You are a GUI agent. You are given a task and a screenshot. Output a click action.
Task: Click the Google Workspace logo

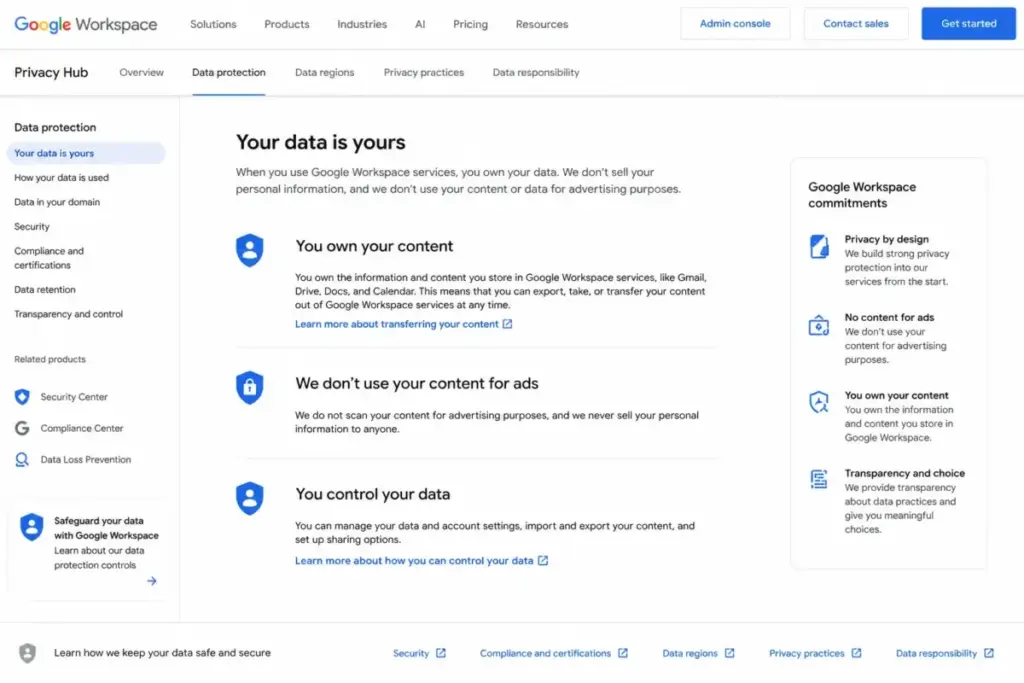coord(86,24)
